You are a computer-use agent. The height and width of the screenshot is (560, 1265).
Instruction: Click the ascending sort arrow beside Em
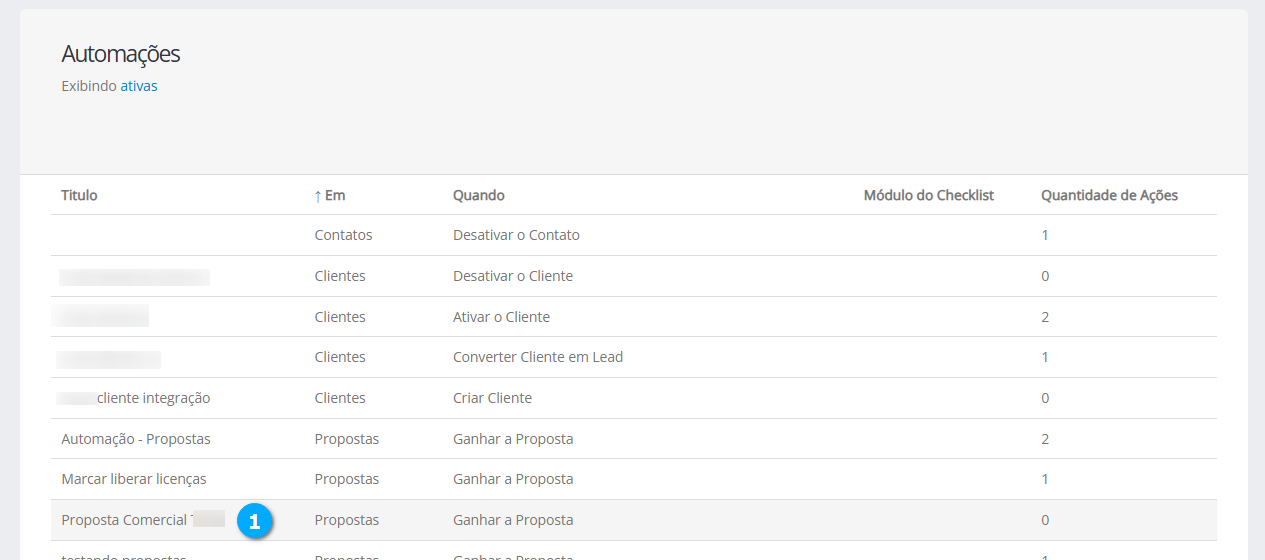(318, 196)
